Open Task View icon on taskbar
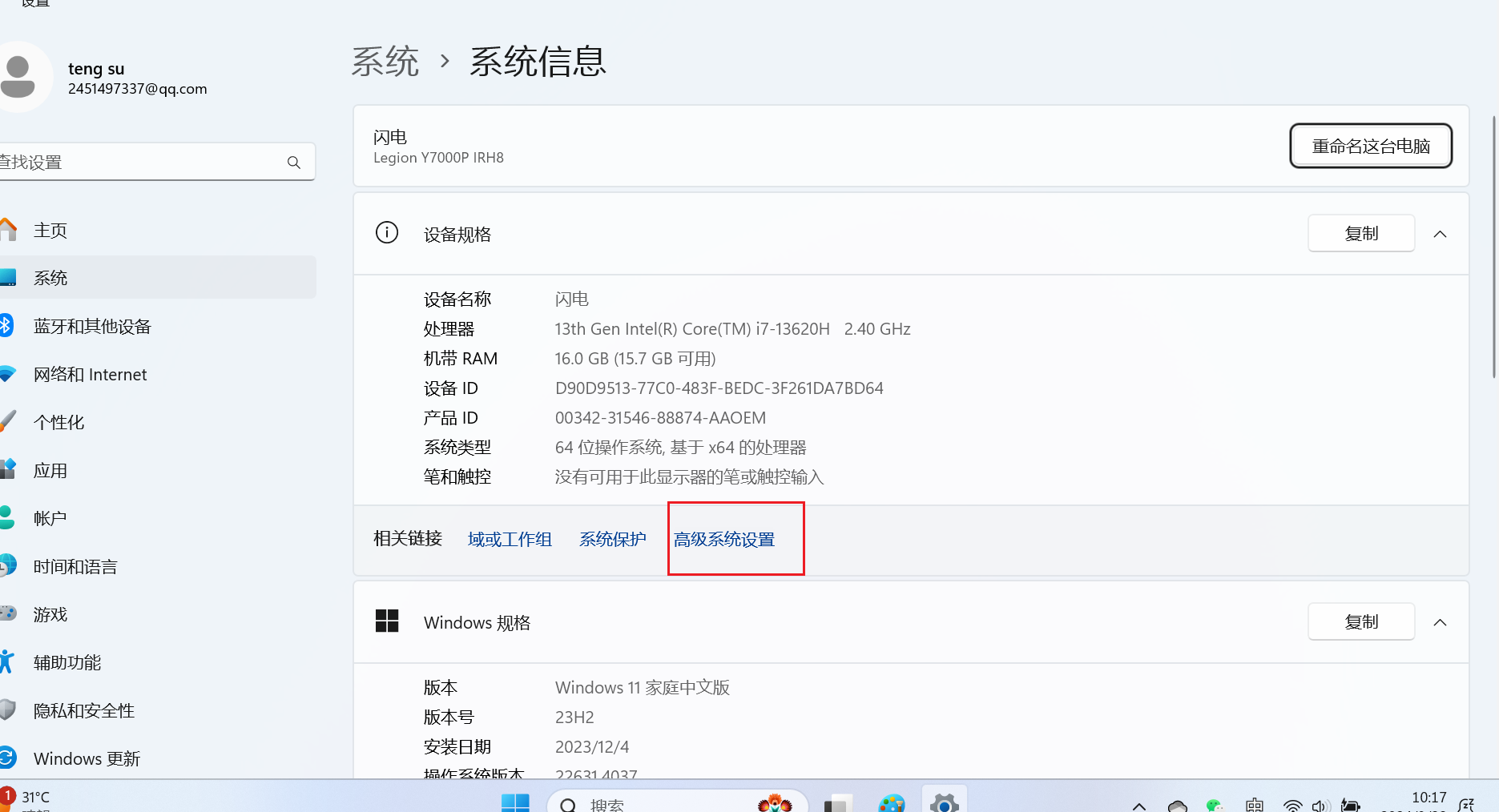Image resolution: width=1499 pixels, height=812 pixels. pos(837,803)
